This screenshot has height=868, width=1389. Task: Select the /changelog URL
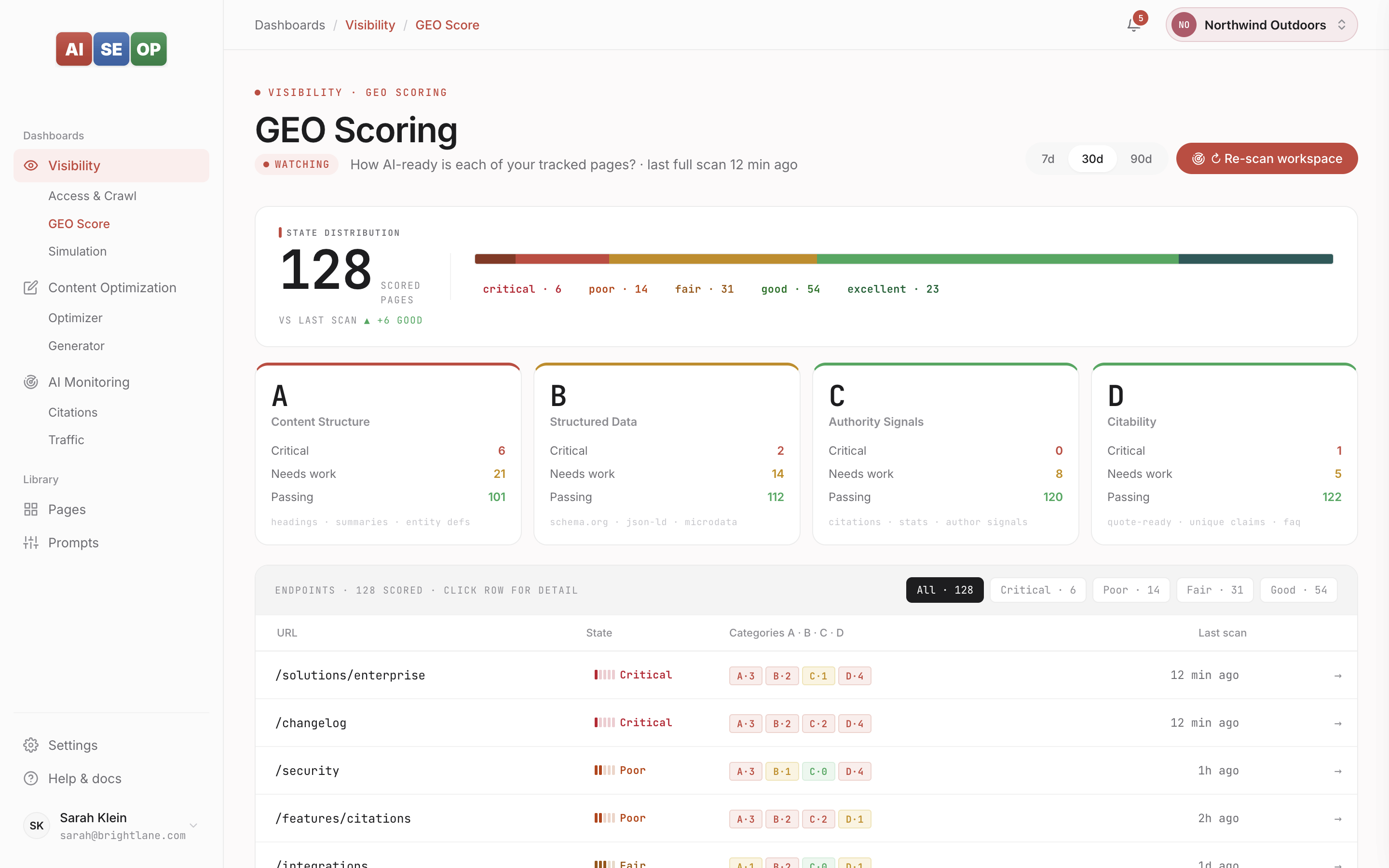[x=311, y=723]
